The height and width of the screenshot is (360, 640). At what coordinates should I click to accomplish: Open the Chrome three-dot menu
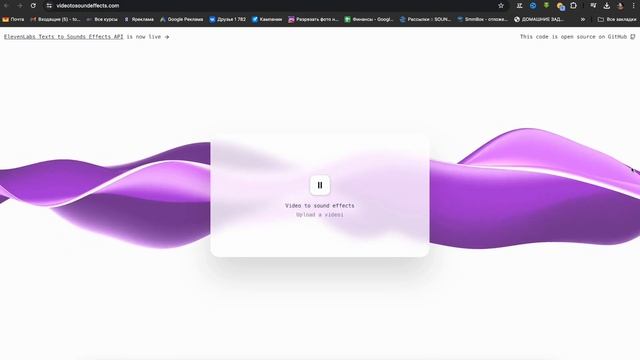point(633,6)
